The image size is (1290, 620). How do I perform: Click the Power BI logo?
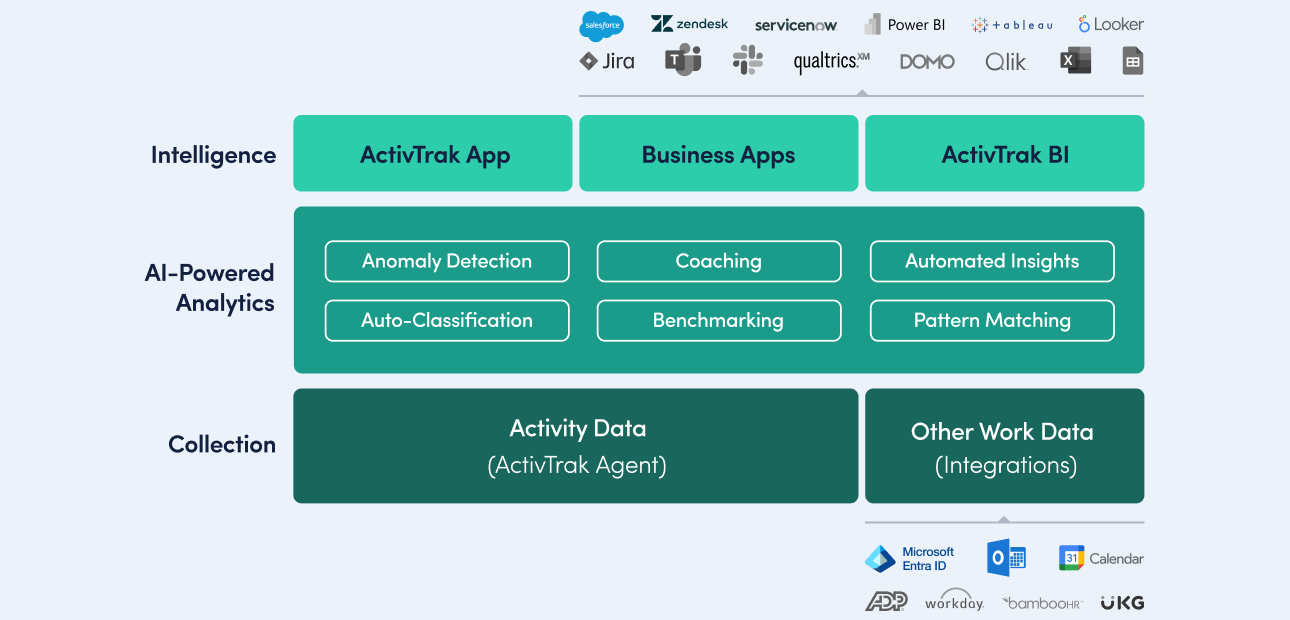coord(905,25)
